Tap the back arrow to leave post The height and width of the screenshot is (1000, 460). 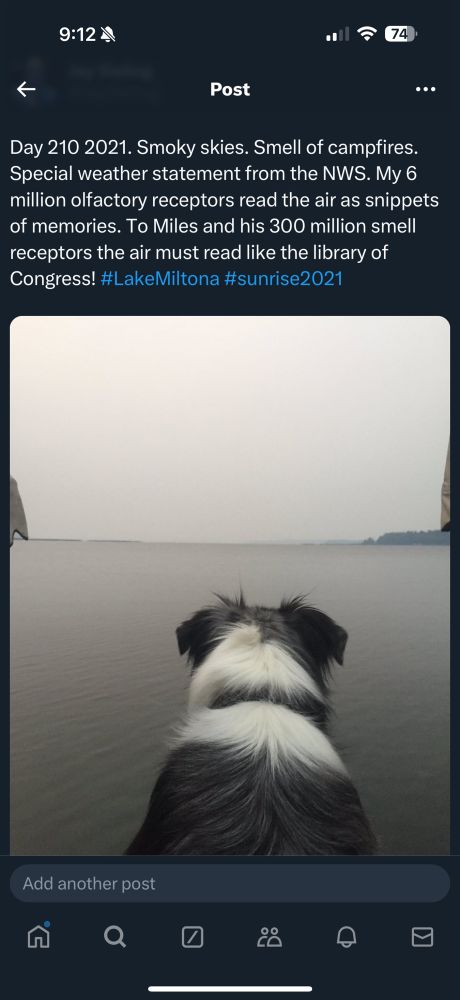pyautogui.click(x=26, y=89)
